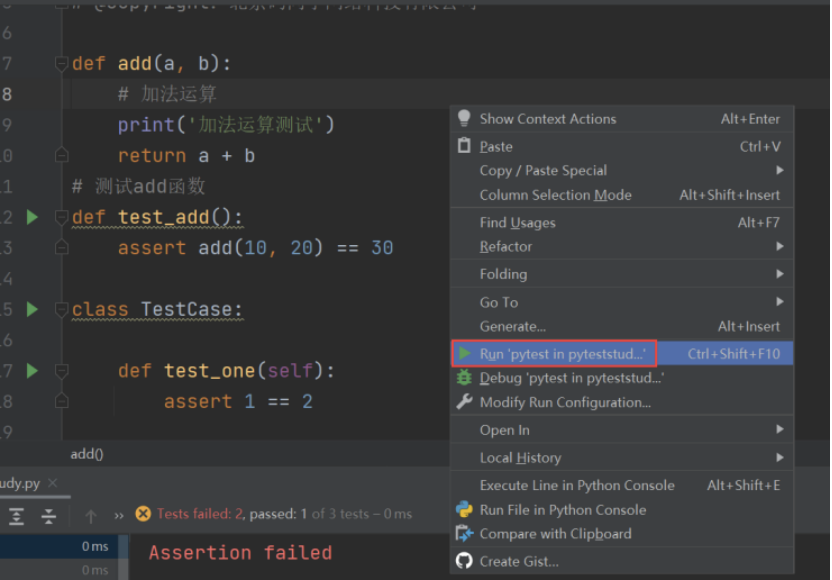832x580 pixels.
Task: Open the Go To submenu
Action: click(622, 302)
